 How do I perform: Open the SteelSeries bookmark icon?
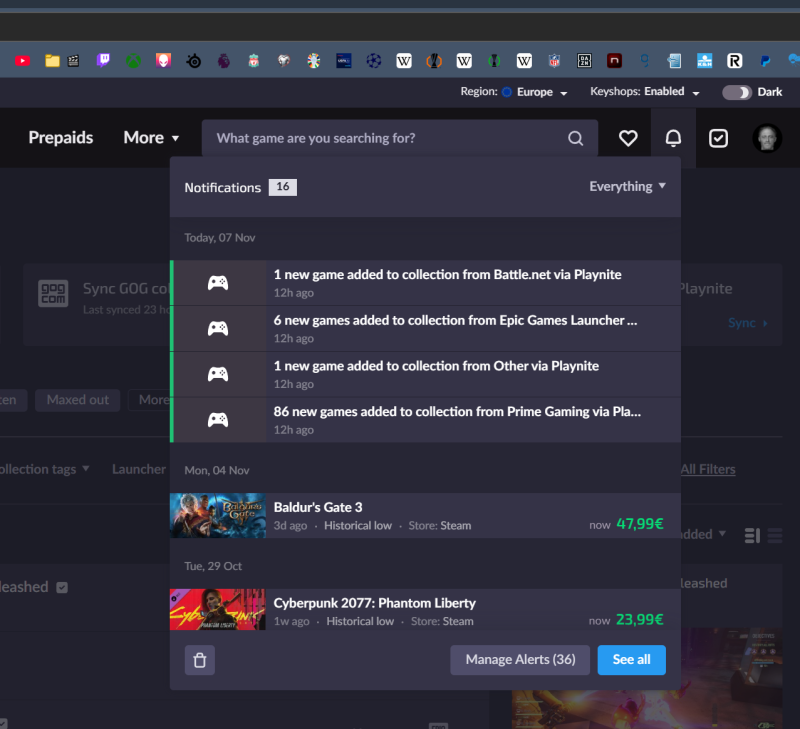coord(194,61)
